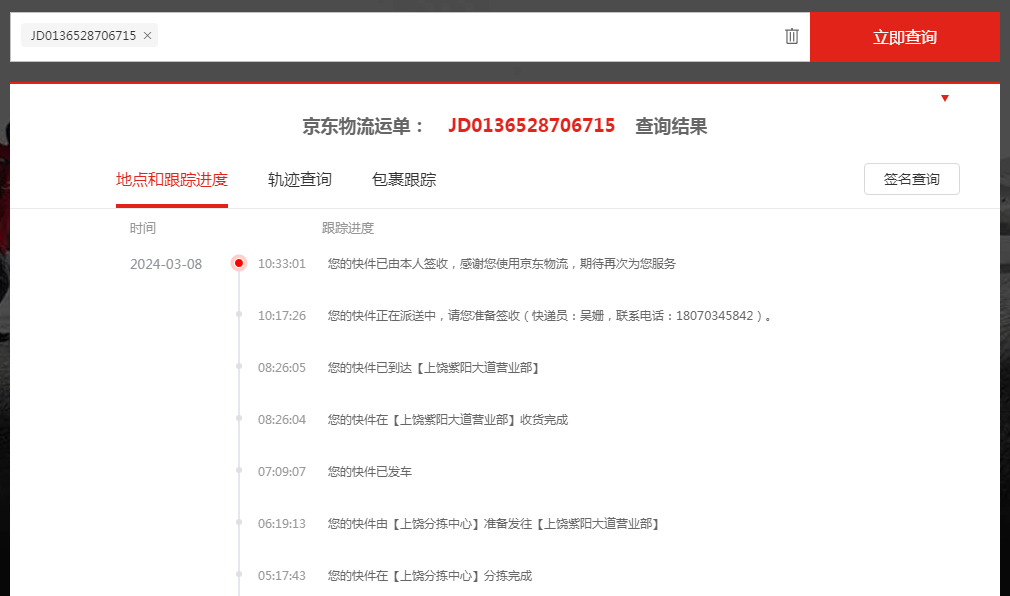Click the 10:33:01 signed-for status line

click(x=501, y=264)
